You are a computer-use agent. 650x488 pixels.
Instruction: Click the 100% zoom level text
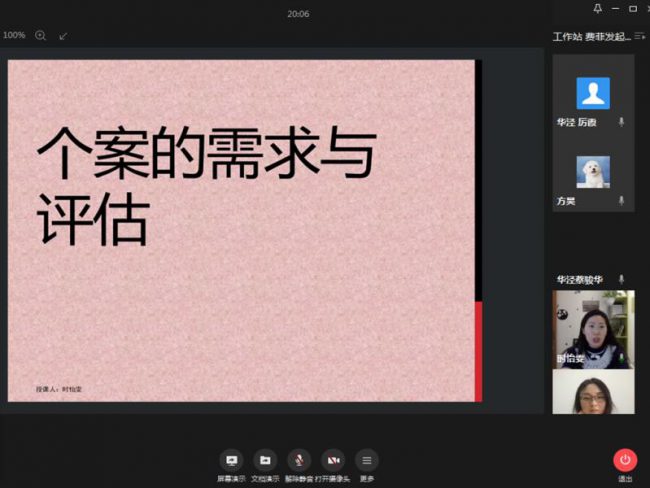pos(14,35)
